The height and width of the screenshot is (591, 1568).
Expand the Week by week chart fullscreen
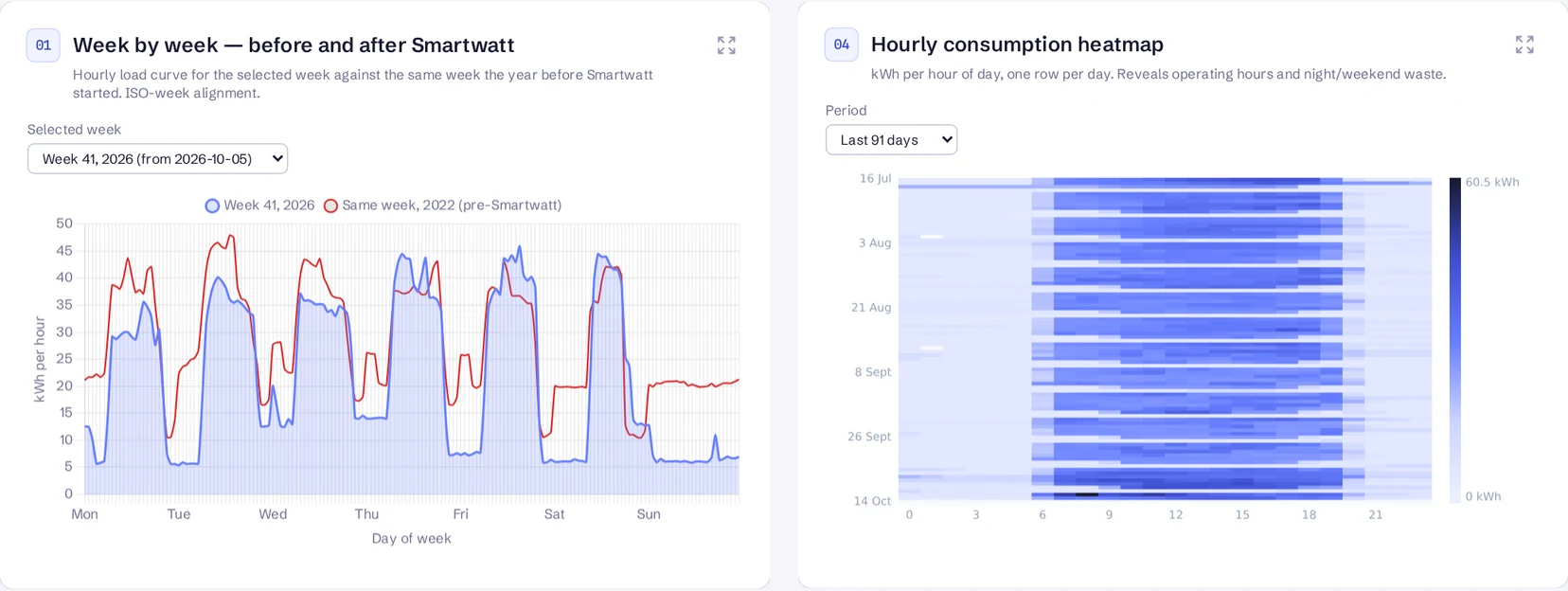coord(726,45)
